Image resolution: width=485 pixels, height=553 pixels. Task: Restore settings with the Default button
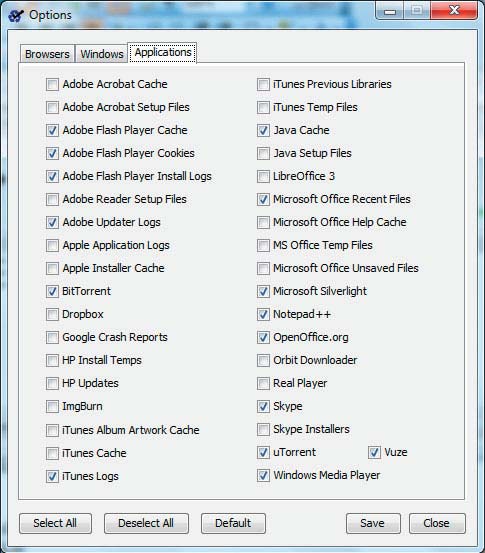(233, 523)
